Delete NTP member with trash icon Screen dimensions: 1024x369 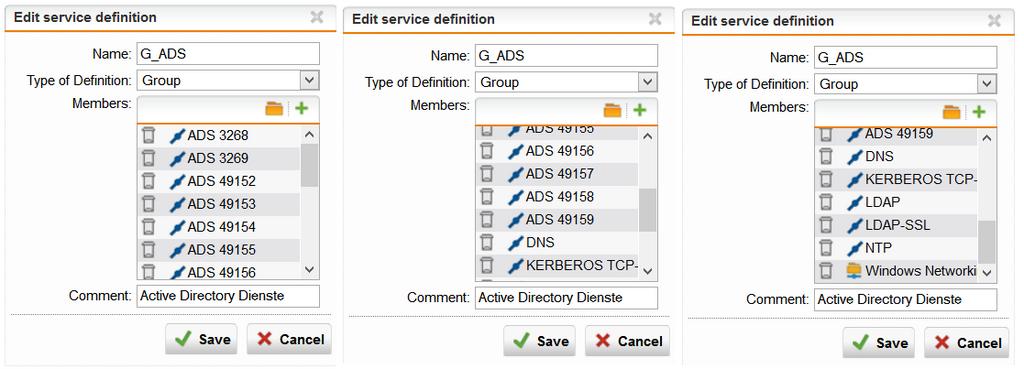pos(826,248)
